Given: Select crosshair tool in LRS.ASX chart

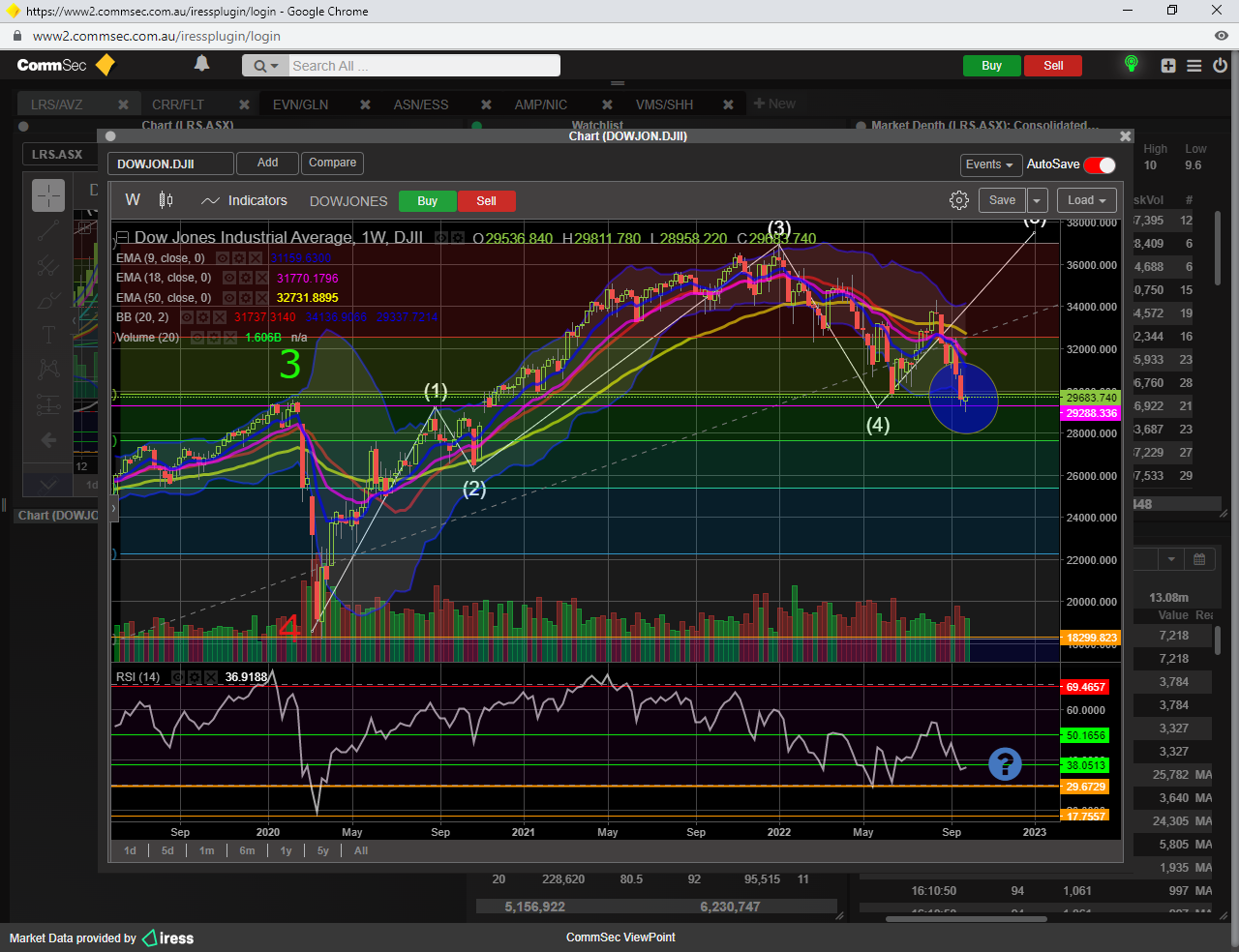Looking at the screenshot, I should click(48, 195).
